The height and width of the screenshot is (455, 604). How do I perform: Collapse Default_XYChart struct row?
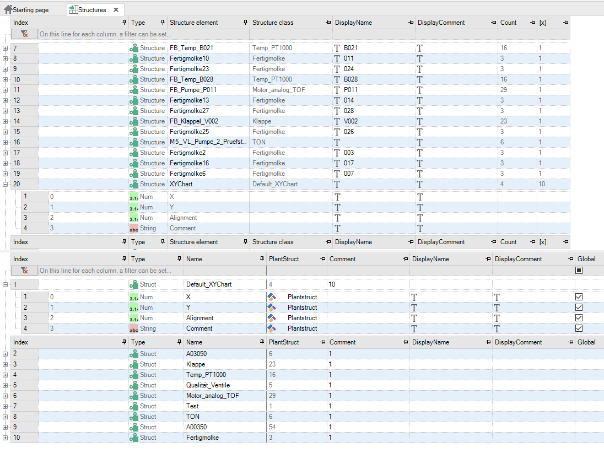5,284
